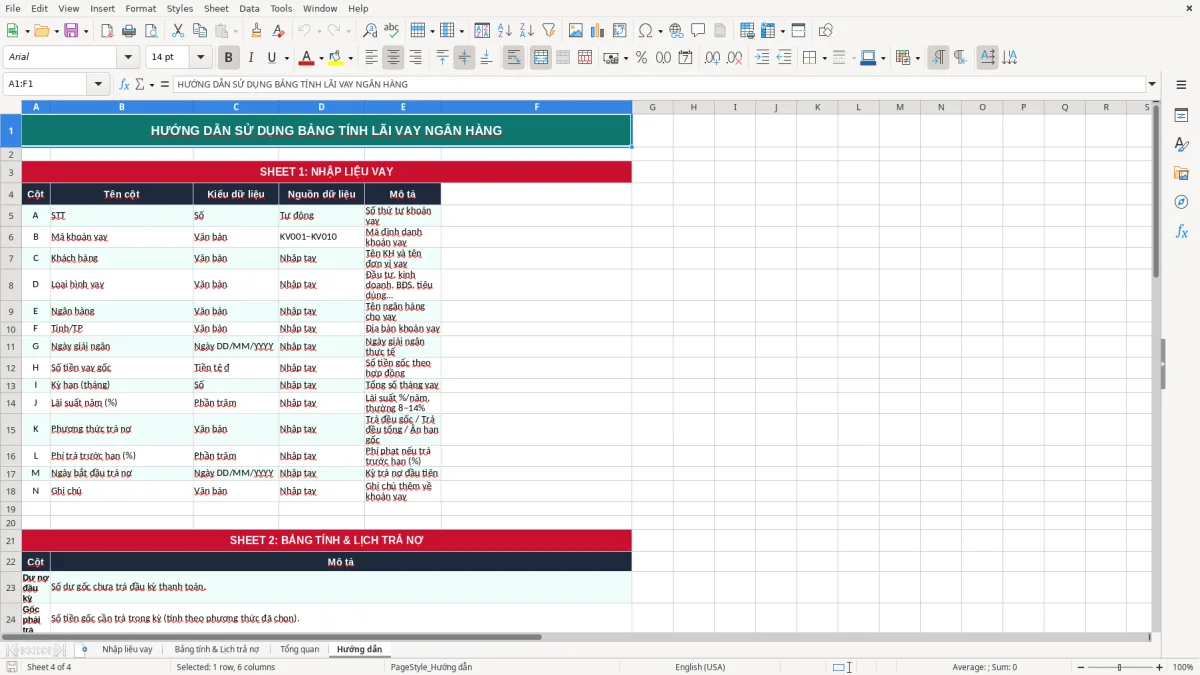Select Clone Formatting paintbrush
The width and height of the screenshot is (1200, 675).
[x=256, y=31]
